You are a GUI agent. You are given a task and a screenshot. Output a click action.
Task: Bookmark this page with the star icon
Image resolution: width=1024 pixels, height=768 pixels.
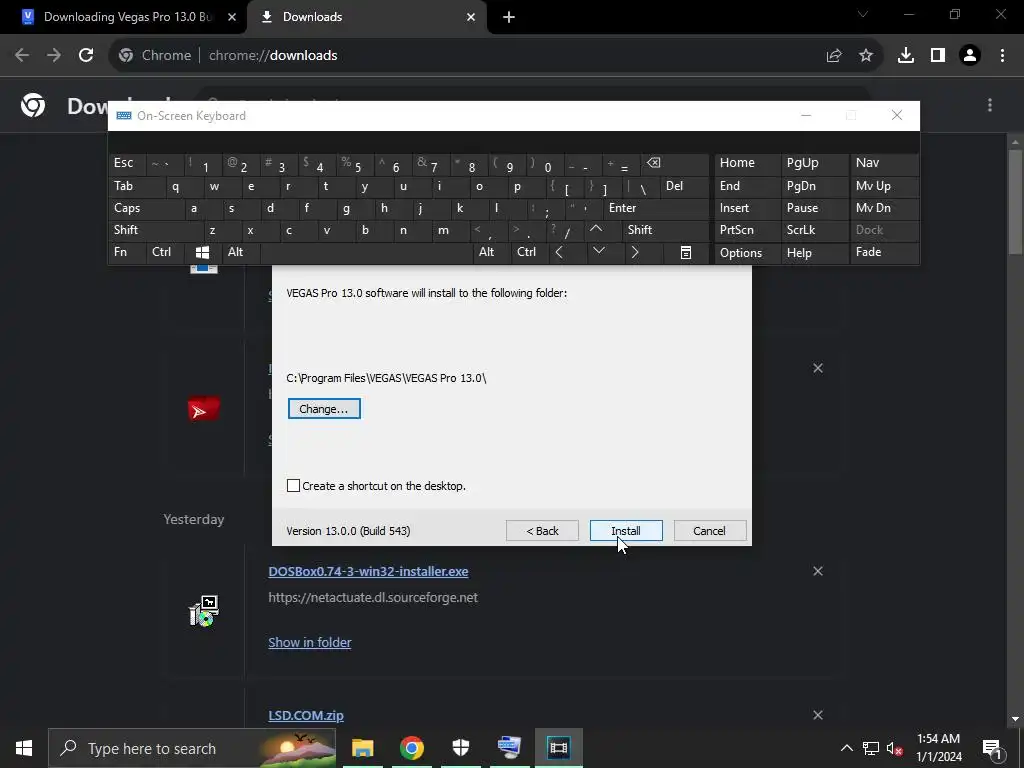click(x=866, y=56)
